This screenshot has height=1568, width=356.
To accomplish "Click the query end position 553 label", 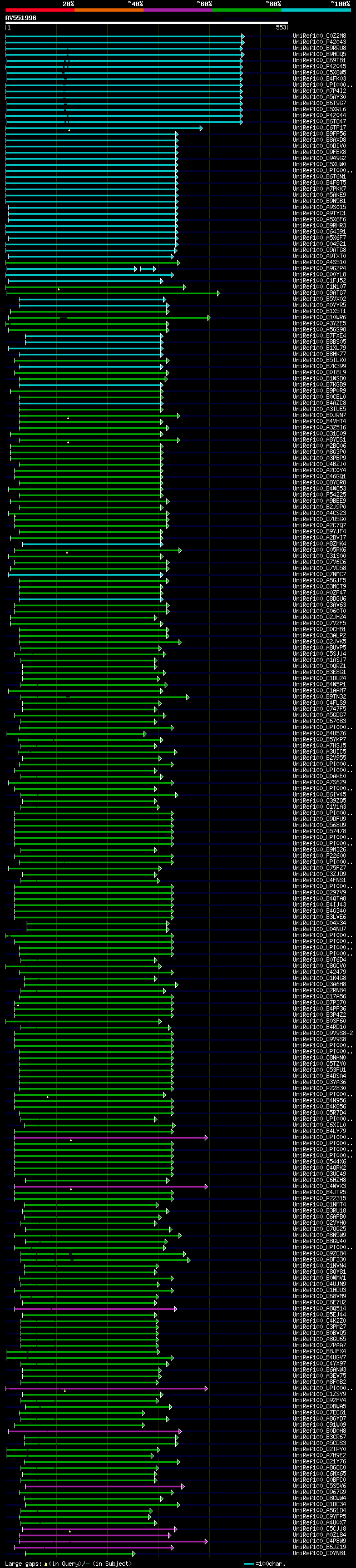I will click(281, 27).
